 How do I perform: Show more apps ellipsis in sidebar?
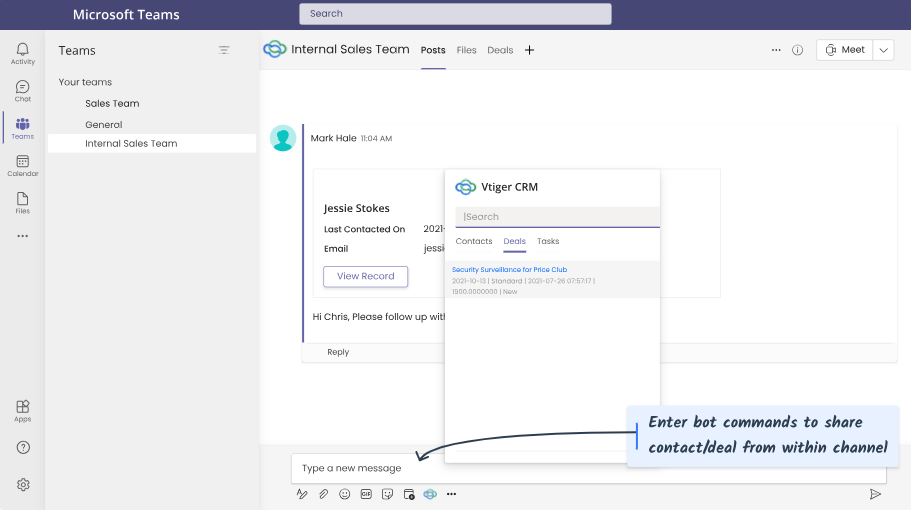click(23, 236)
